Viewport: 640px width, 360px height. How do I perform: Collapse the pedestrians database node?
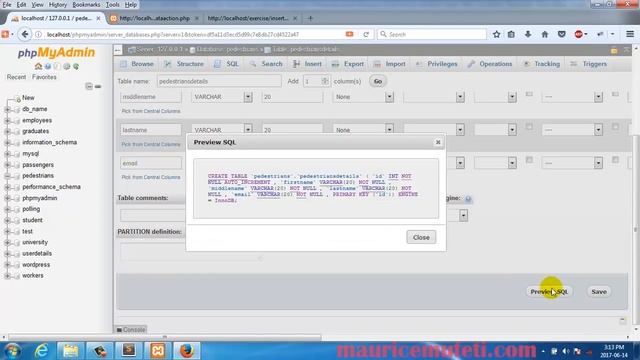tap(7, 176)
